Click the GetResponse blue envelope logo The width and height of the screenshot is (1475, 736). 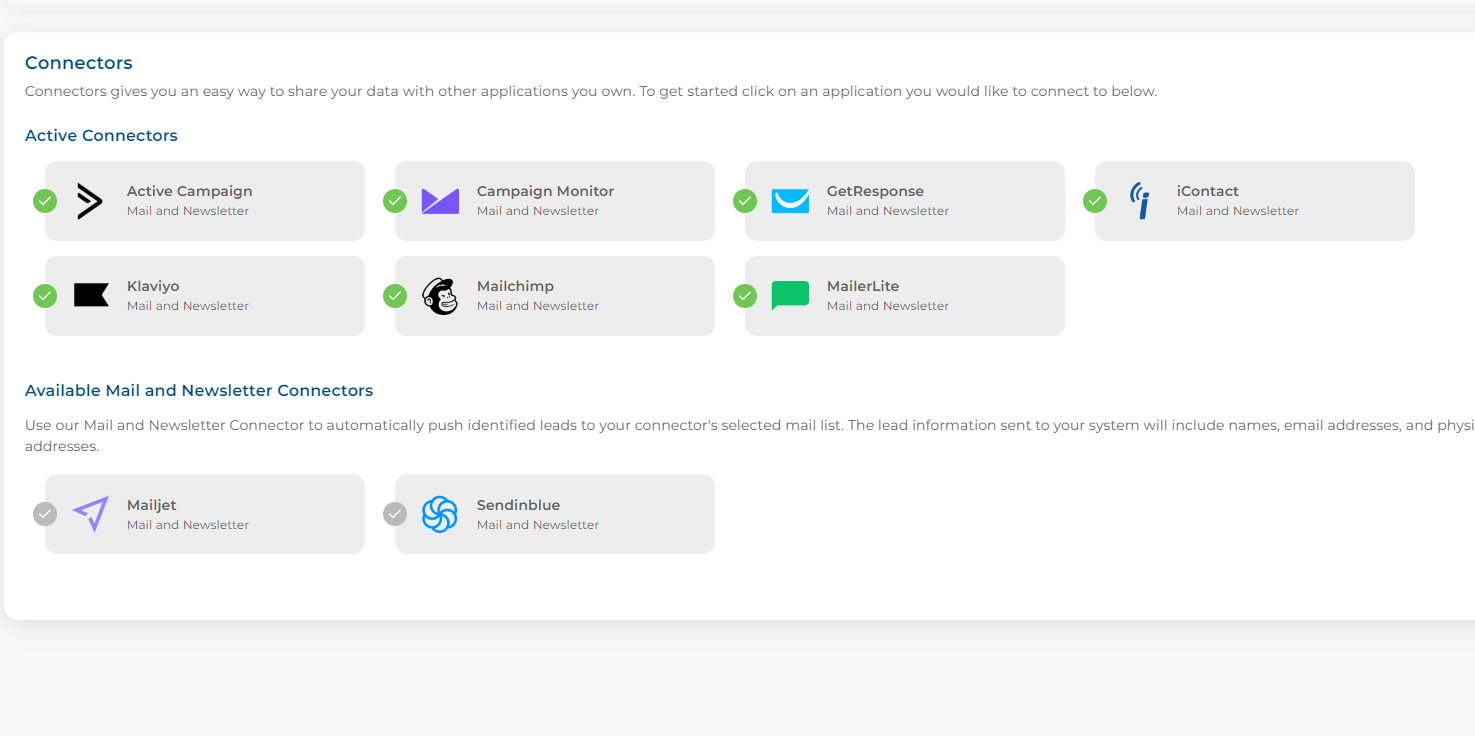click(790, 201)
